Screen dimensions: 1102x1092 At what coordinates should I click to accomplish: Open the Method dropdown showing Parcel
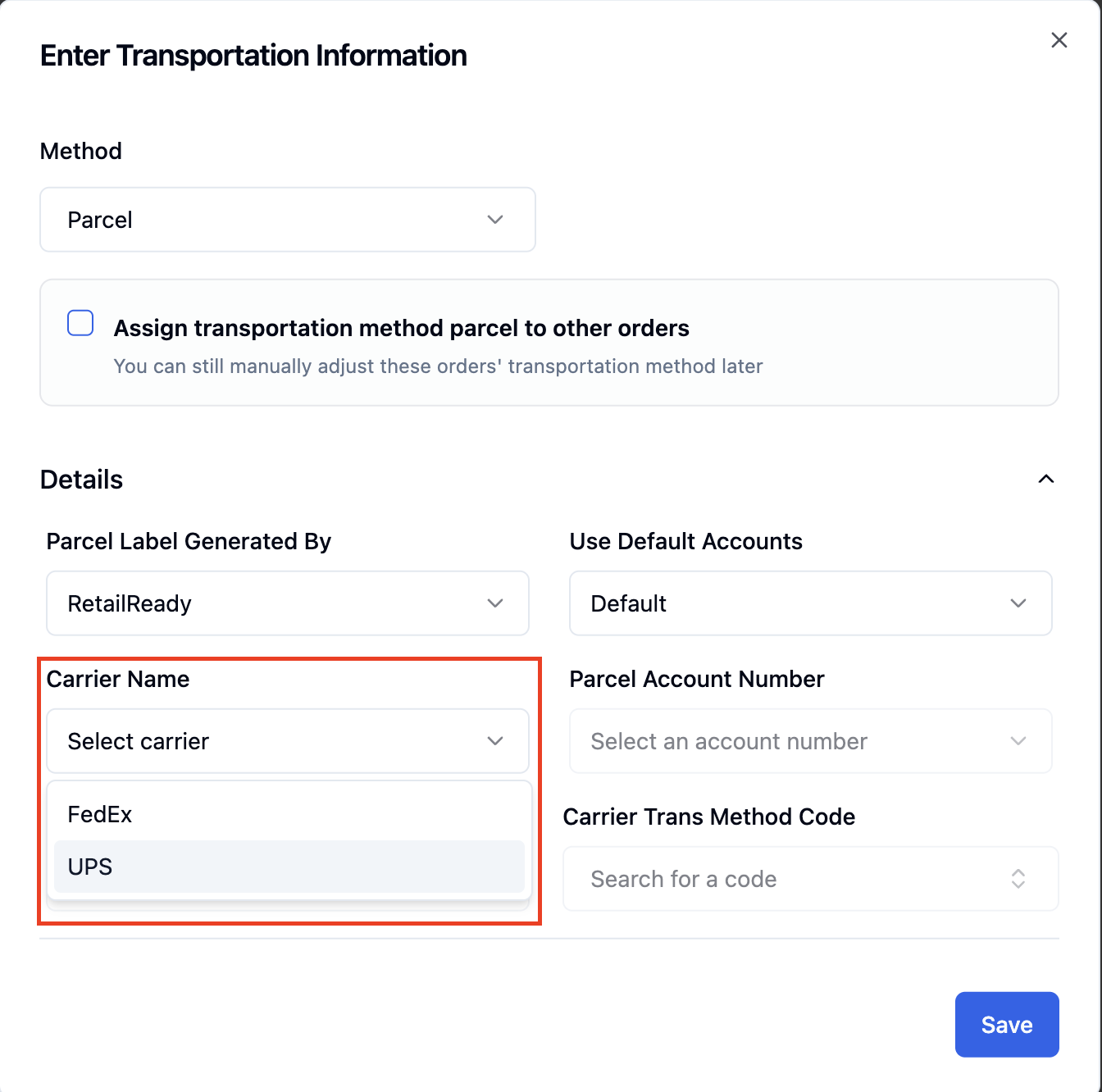288,220
